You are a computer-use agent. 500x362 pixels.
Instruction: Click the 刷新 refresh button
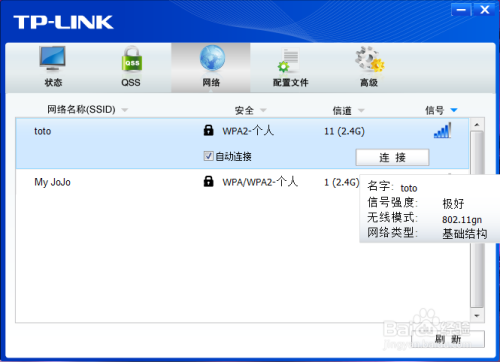click(448, 339)
